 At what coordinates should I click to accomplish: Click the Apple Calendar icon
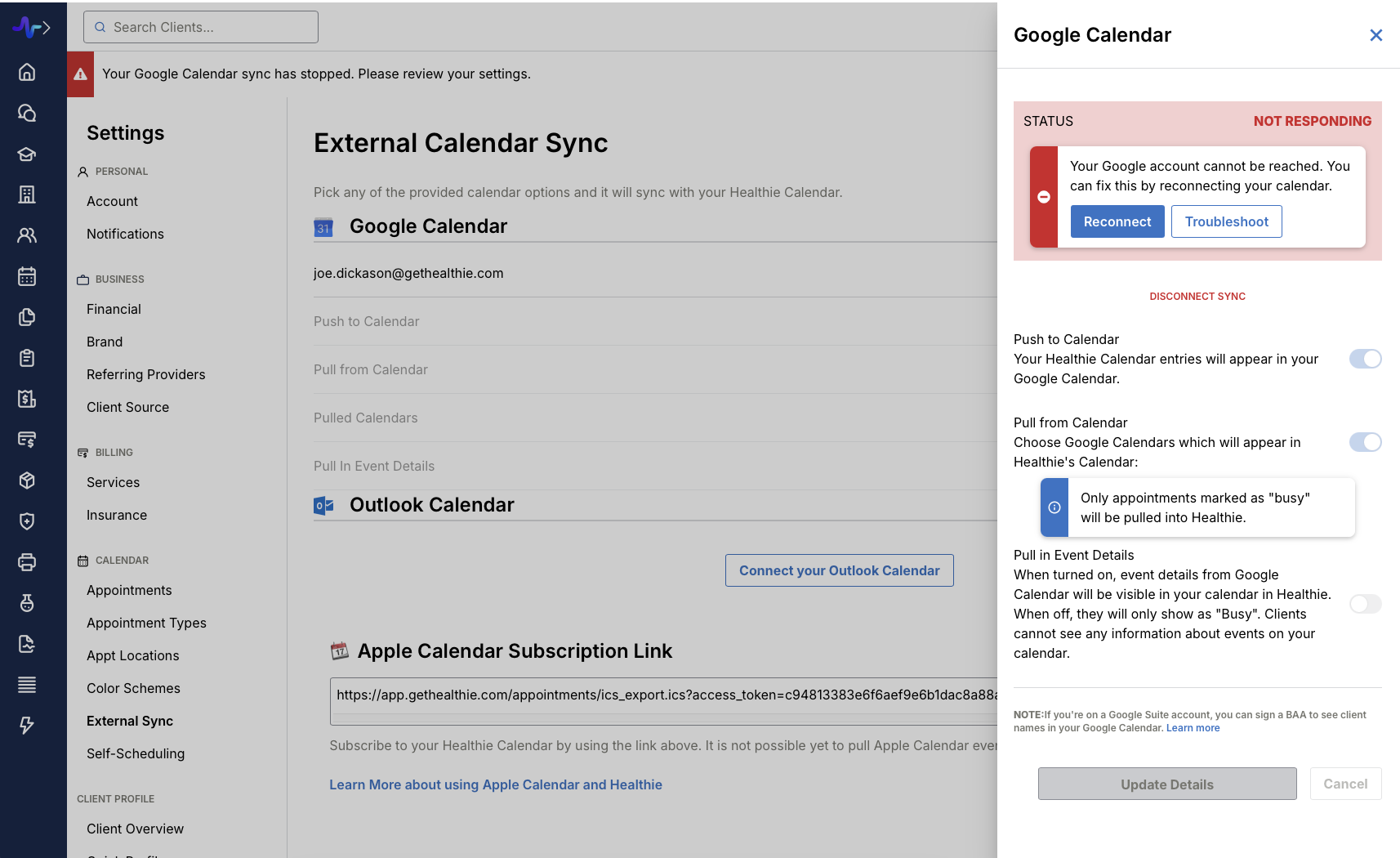339,651
